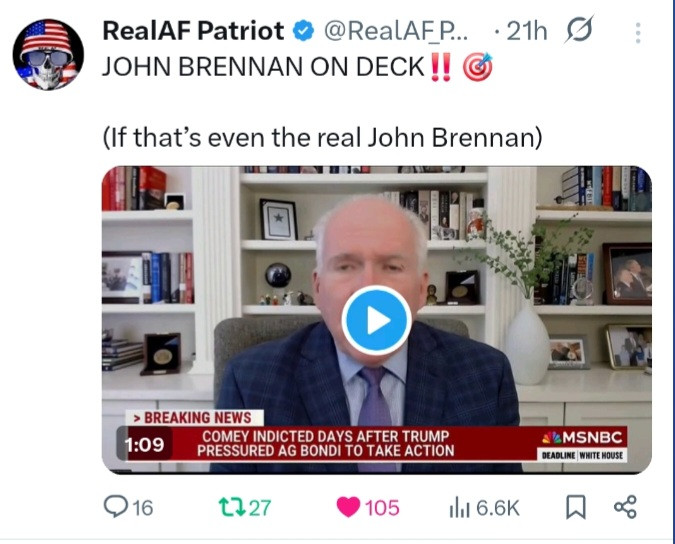This screenshot has width=675, height=544.
Task: Click the 105 likes count
Action: (x=382, y=508)
